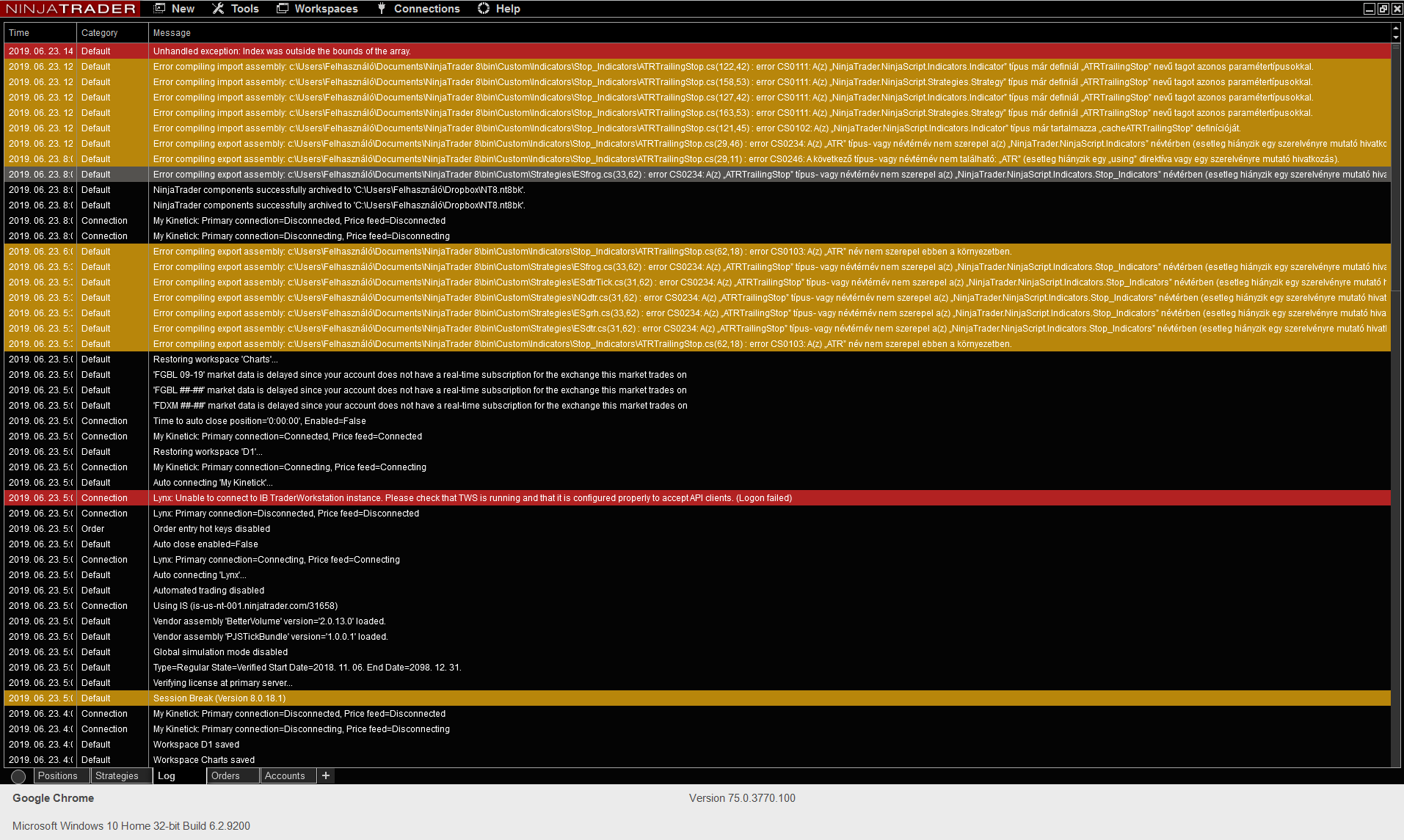Add a new tab with the plus button
1404x840 pixels.
tap(326, 775)
